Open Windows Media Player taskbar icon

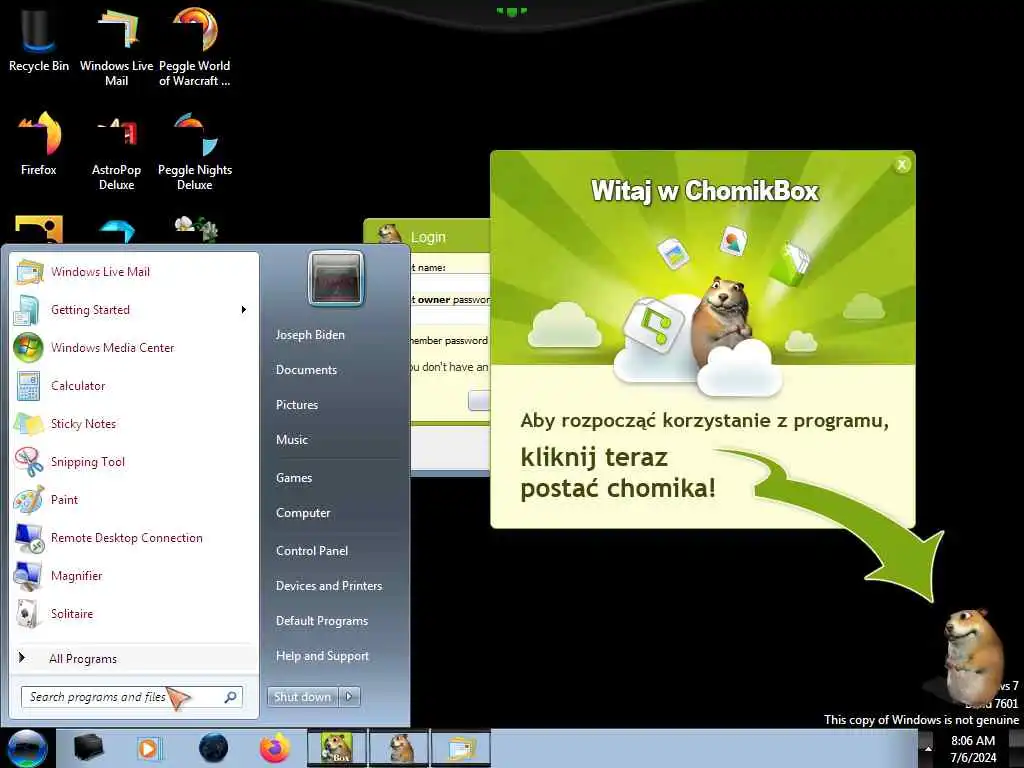149,748
